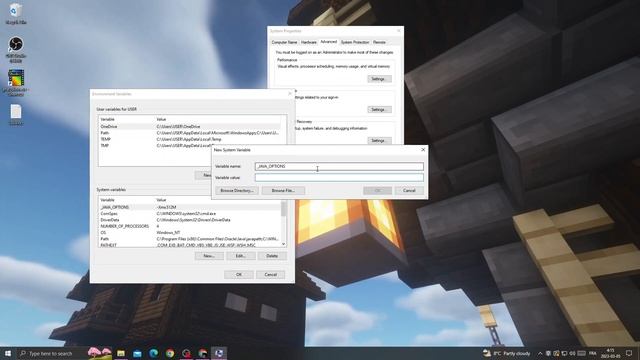The image size is (640, 360).
Task: Click Cancel in Environment Variables window
Action: tap(271, 275)
